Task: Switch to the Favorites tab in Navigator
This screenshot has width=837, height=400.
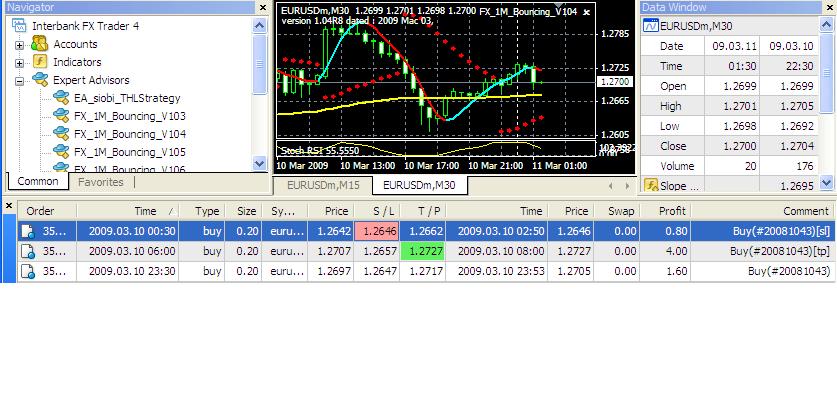Action: point(100,182)
